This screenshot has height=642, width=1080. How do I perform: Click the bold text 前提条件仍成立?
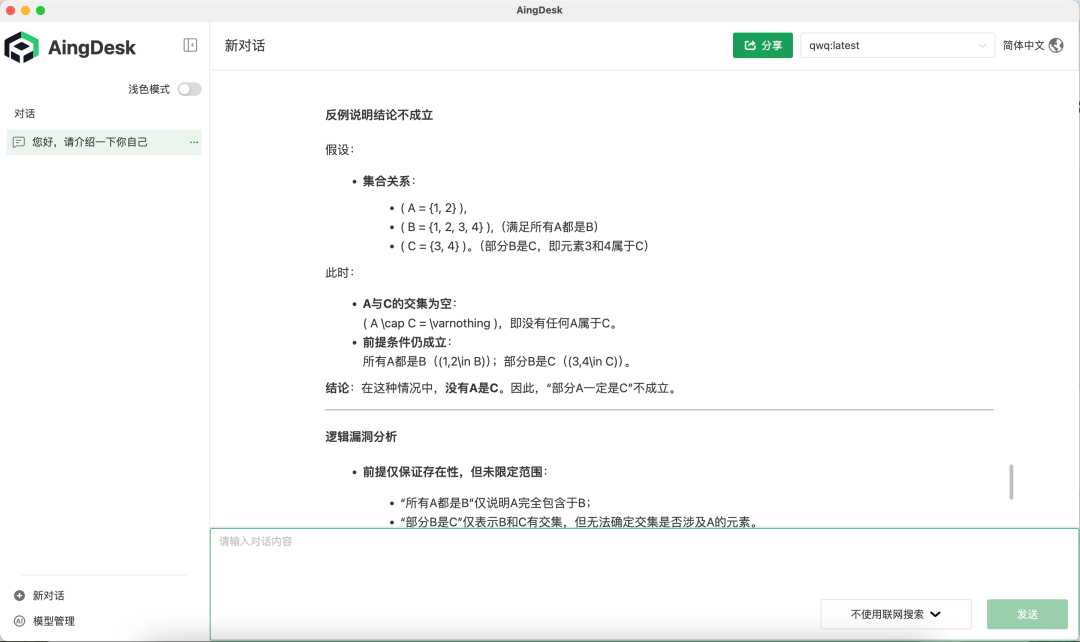tap(404, 342)
